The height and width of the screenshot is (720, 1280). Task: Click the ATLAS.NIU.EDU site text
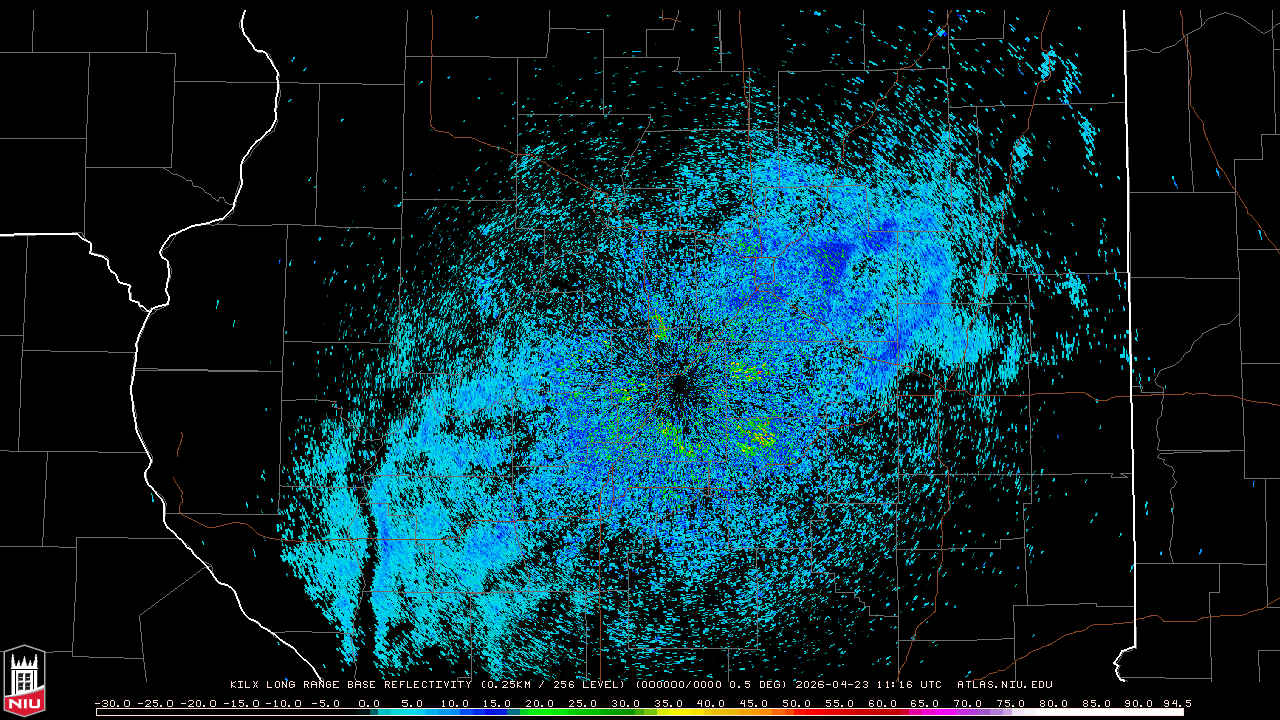pyautogui.click(x=1005, y=685)
